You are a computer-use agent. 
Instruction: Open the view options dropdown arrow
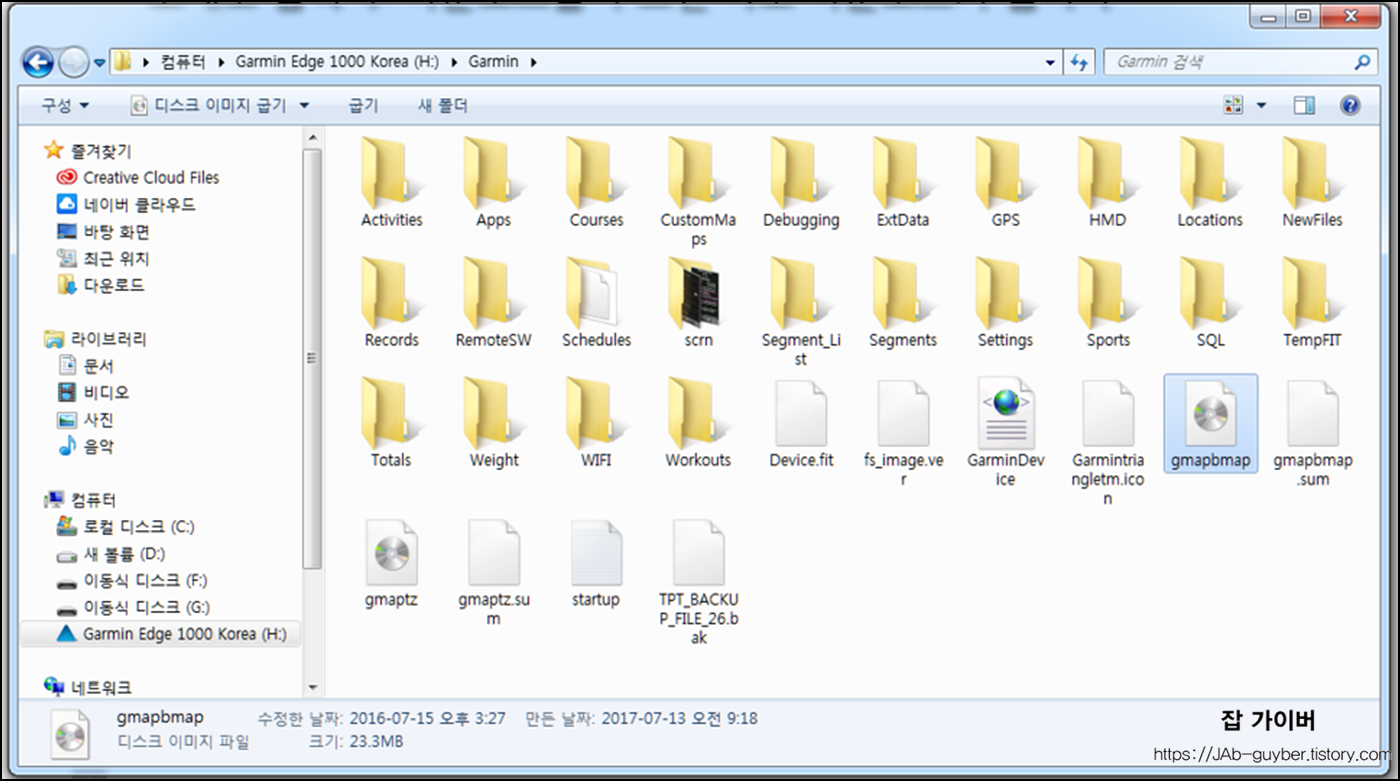1261,105
